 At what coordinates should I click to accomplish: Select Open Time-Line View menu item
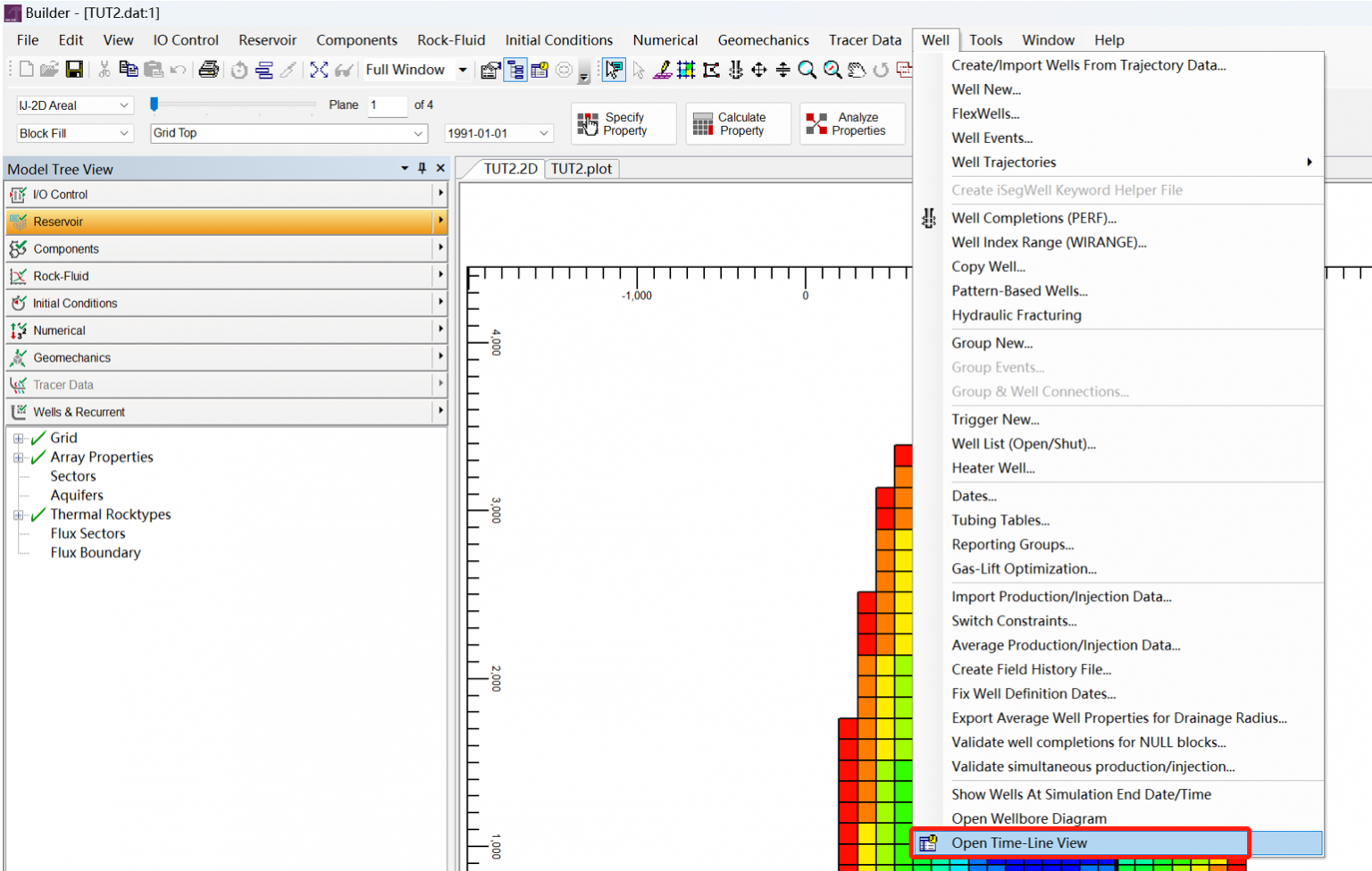click(1019, 842)
